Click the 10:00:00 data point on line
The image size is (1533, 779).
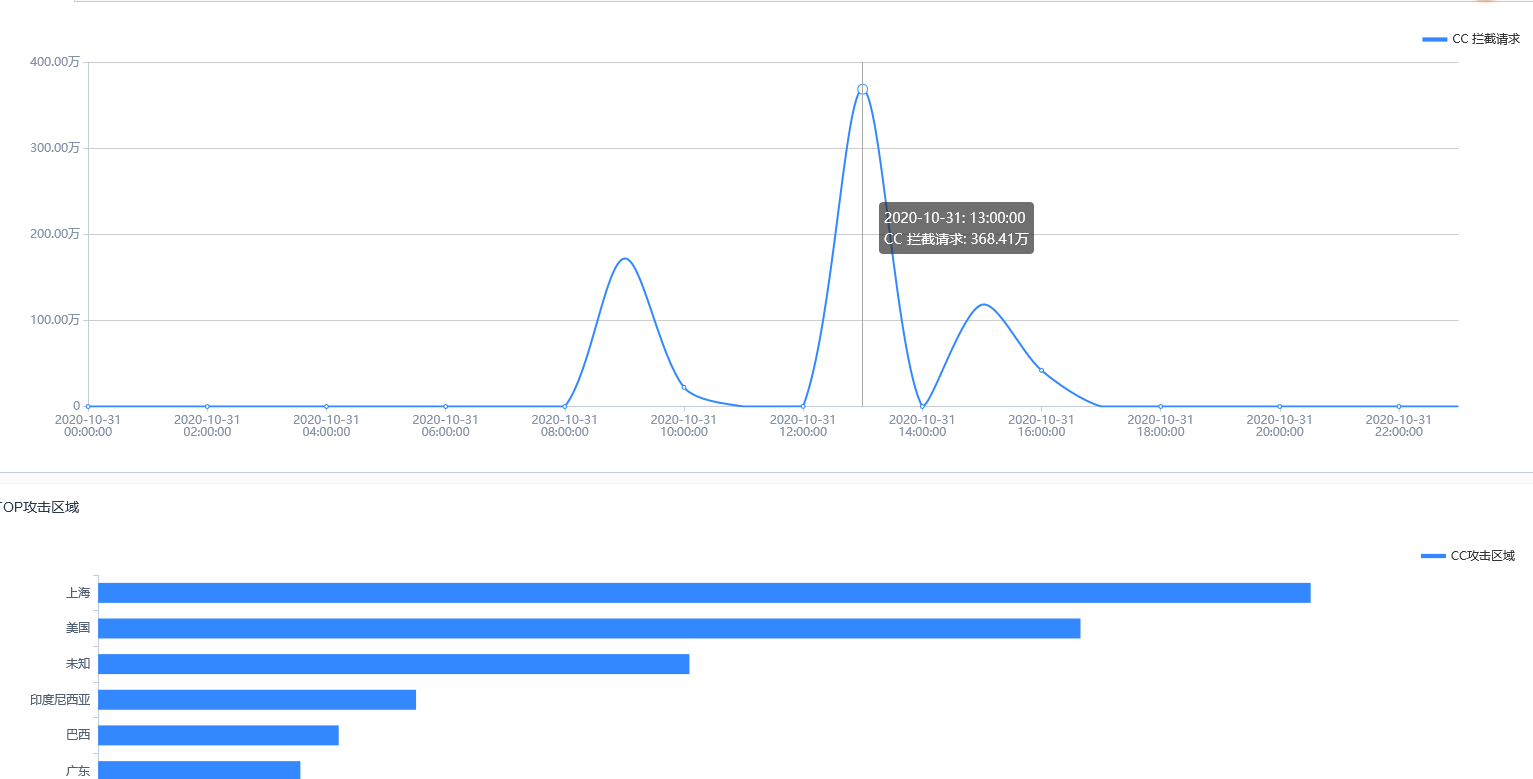pyautogui.click(x=684, y=388)
